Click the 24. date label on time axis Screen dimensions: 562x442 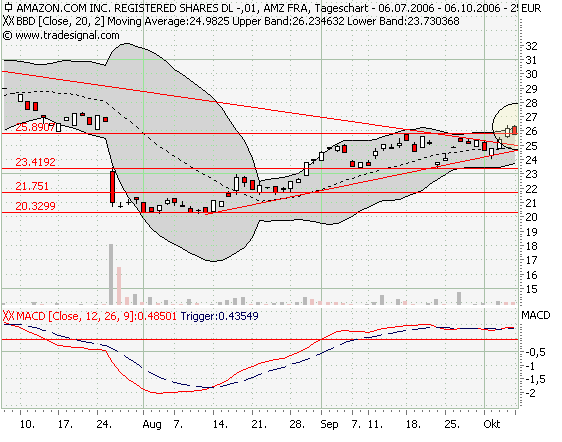click(104, 424)
